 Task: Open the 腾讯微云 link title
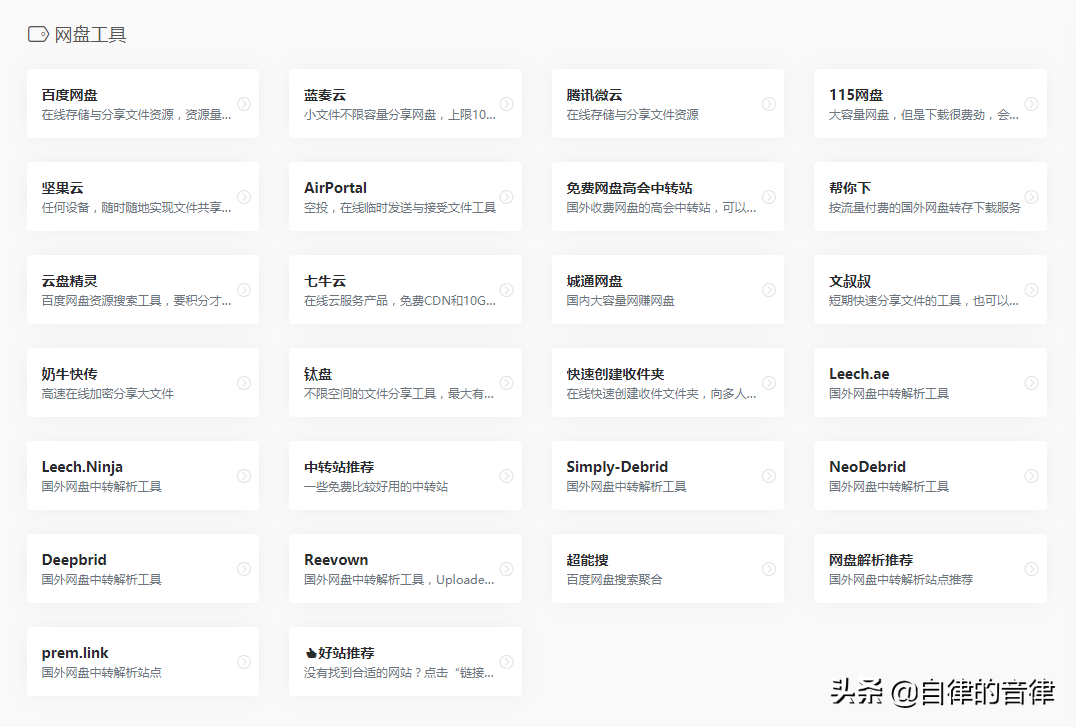point(594,95)
